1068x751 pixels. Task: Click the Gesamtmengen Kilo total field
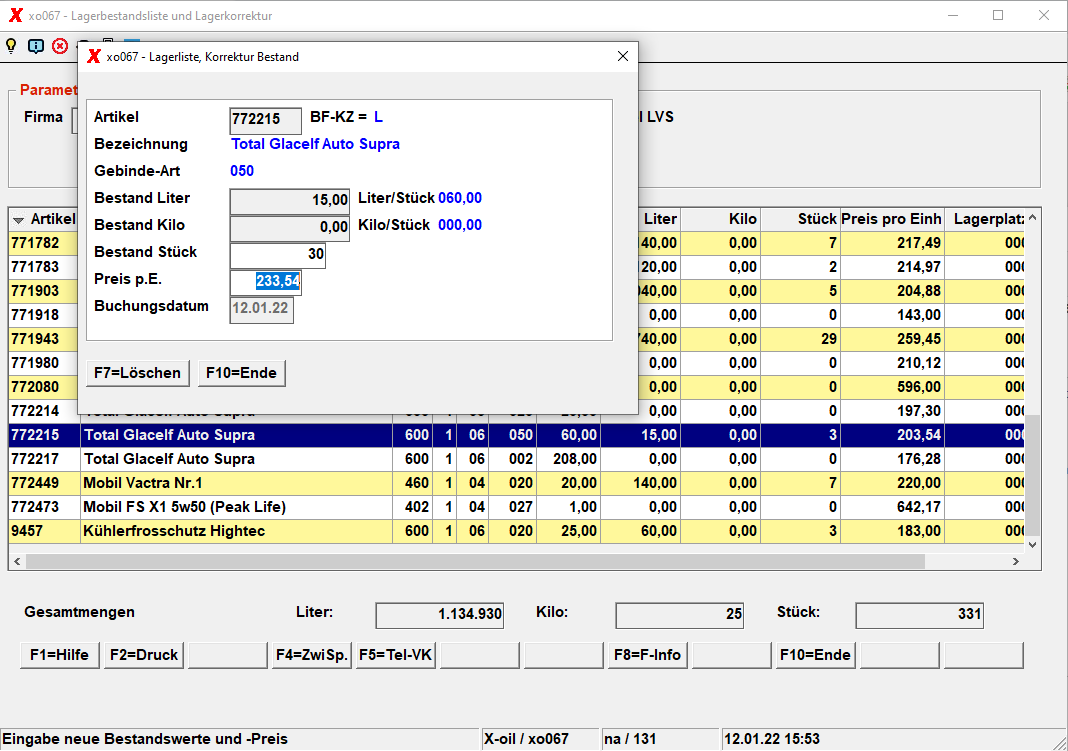(x=679, y=615)
